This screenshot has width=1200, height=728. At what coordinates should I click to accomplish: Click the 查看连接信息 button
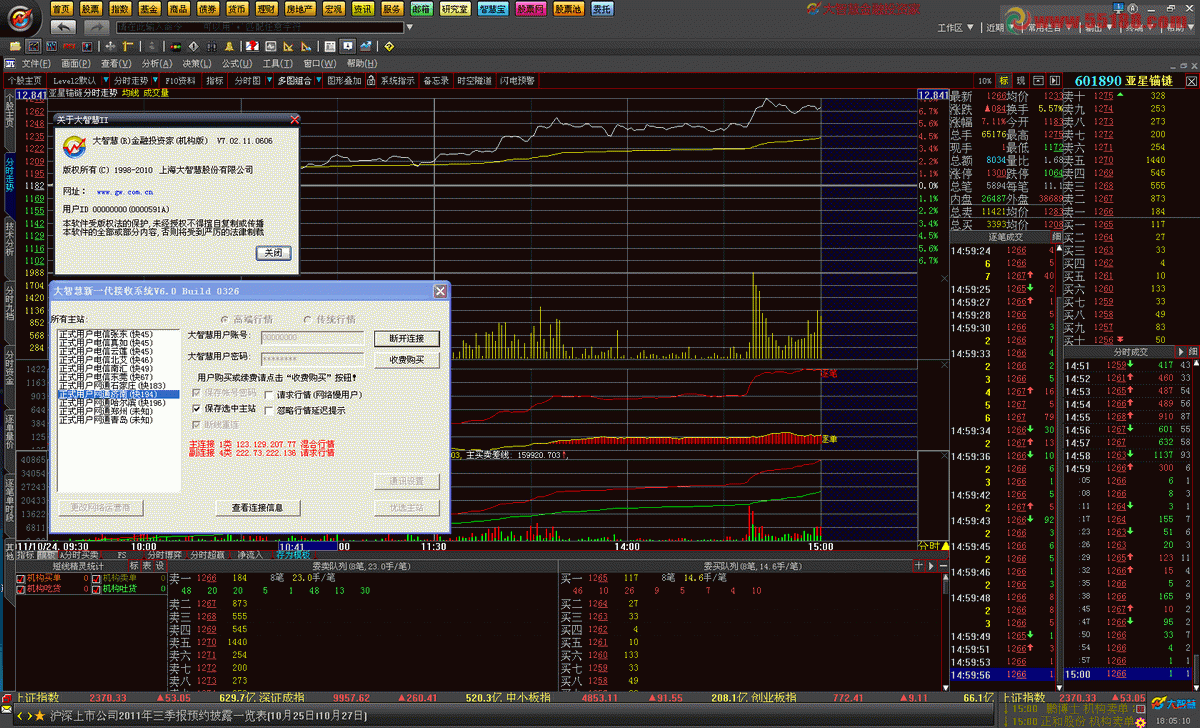[x=258, y=507]
